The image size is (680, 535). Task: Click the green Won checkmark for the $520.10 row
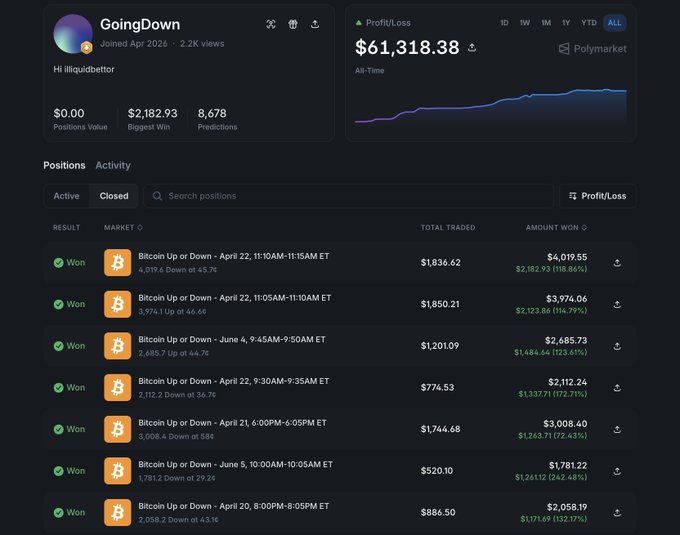point(59,471)
